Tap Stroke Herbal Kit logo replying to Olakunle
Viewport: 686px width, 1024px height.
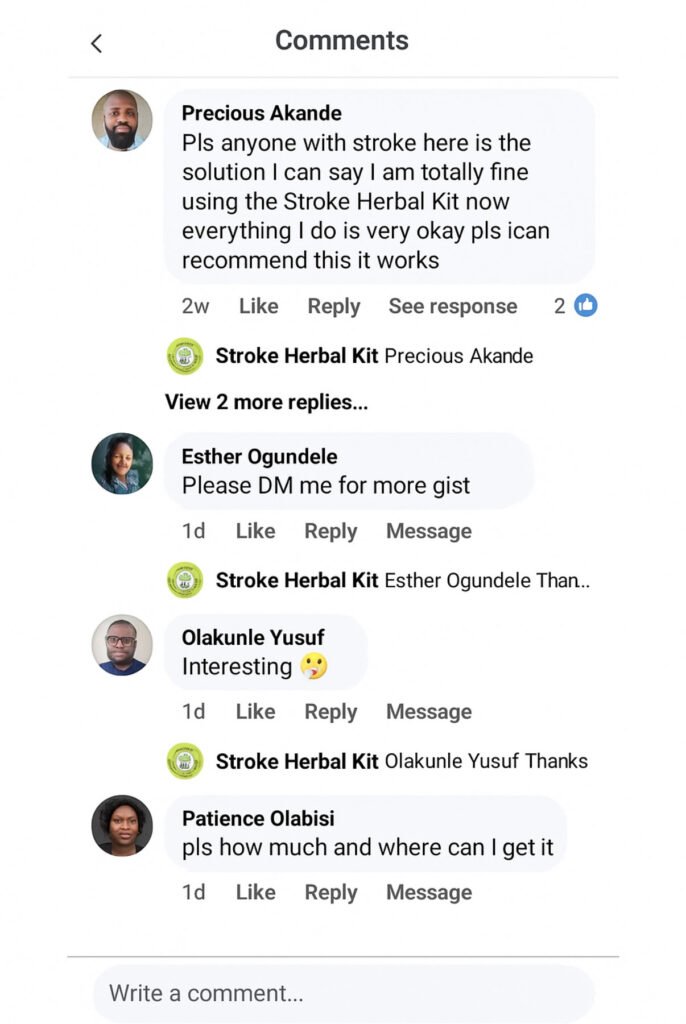[x=185, y=761]
